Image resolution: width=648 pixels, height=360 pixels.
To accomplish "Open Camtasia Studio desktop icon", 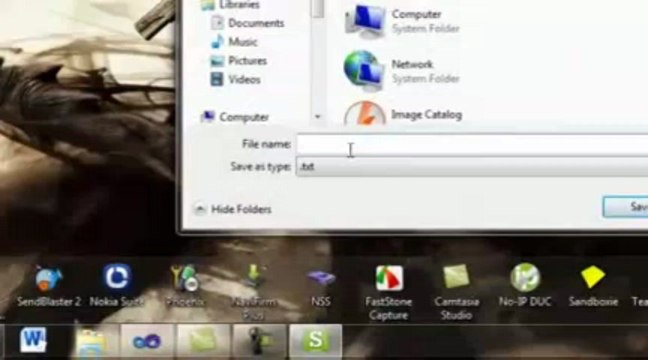I will 457,293.
